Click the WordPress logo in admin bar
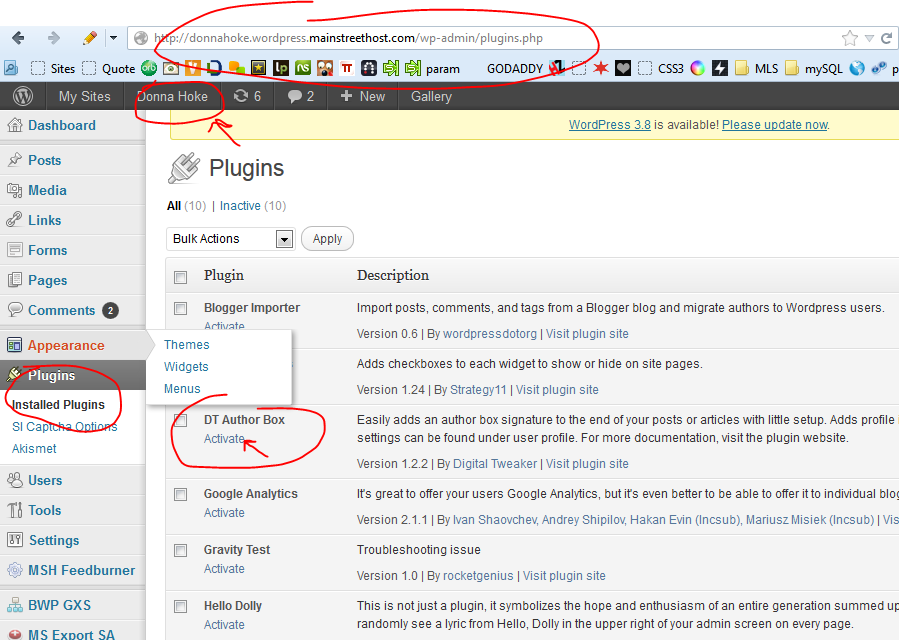This screenshot has height=640, width=899. [x=23, y=96]
